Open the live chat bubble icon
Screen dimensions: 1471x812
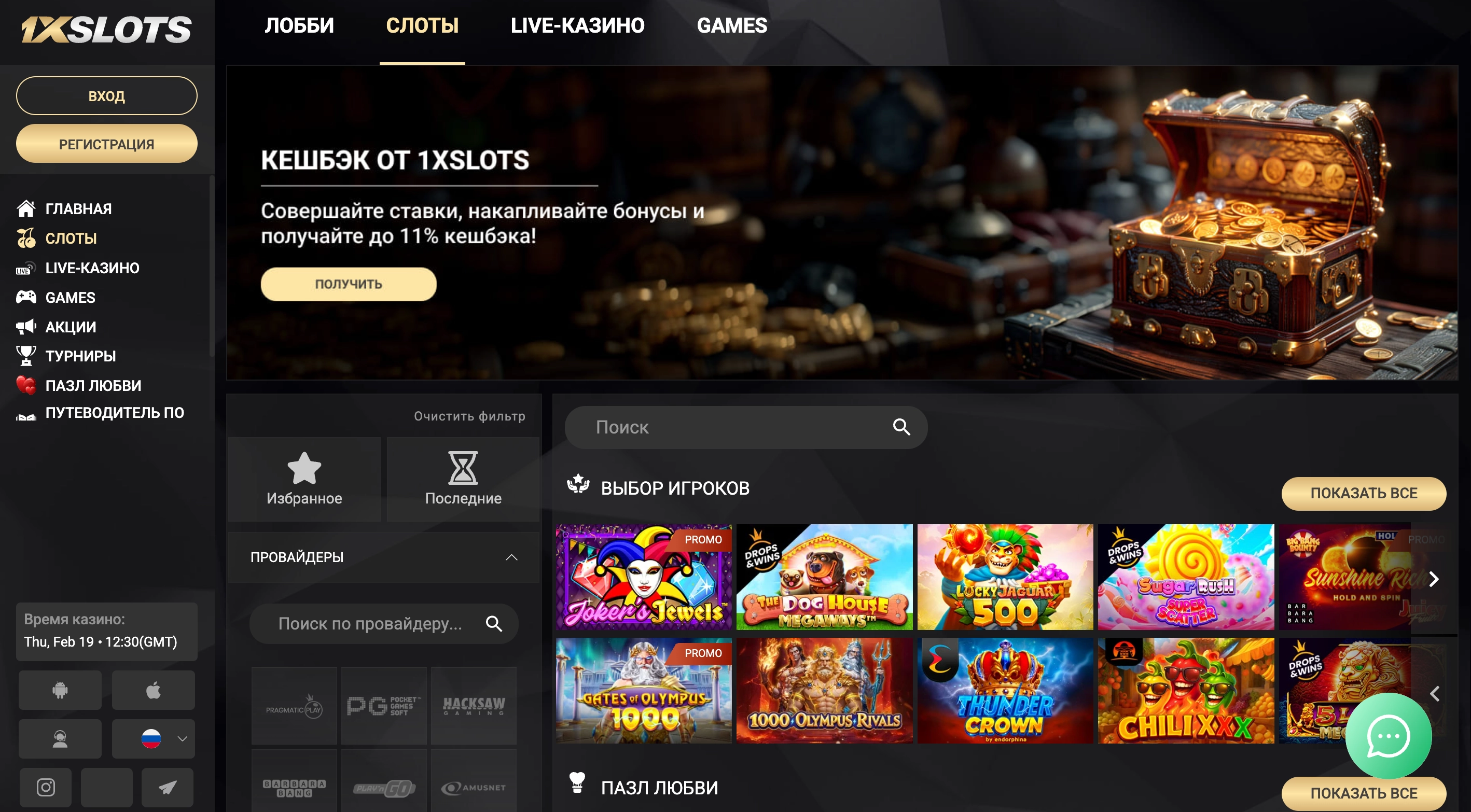pos(1388,736)
